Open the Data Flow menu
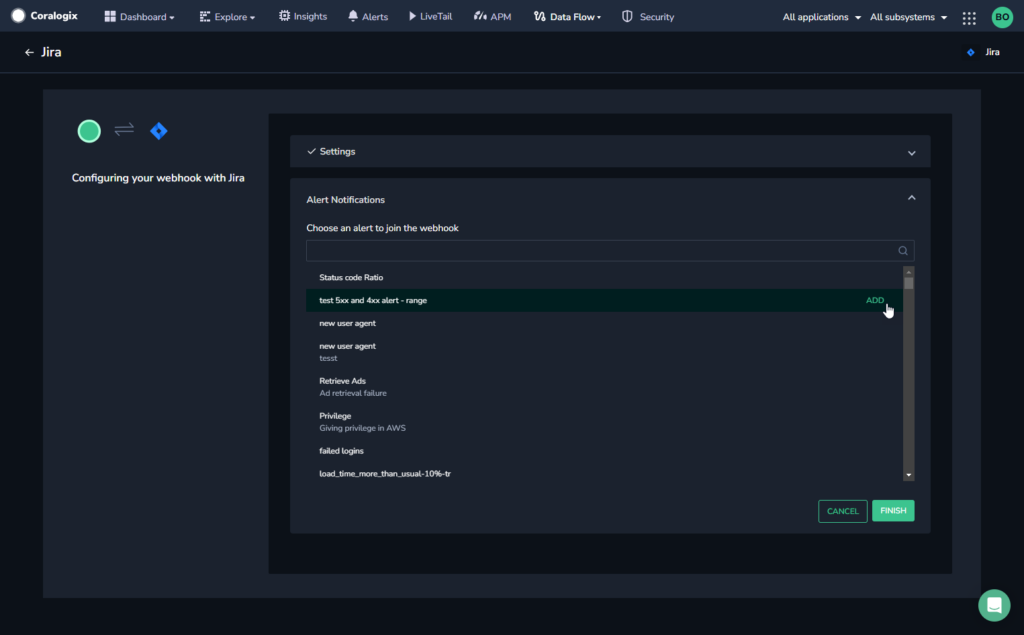This screenshot has width=1024, height=635. pyautogui.click(x=567, y=16)
